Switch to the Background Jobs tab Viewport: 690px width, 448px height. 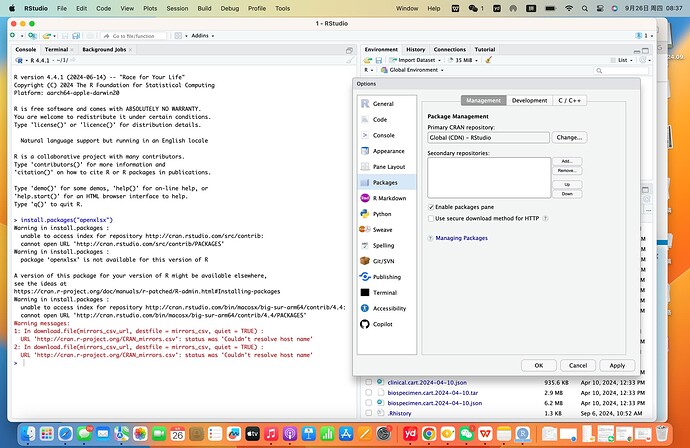pyautogui.click(x=104, y=49)
